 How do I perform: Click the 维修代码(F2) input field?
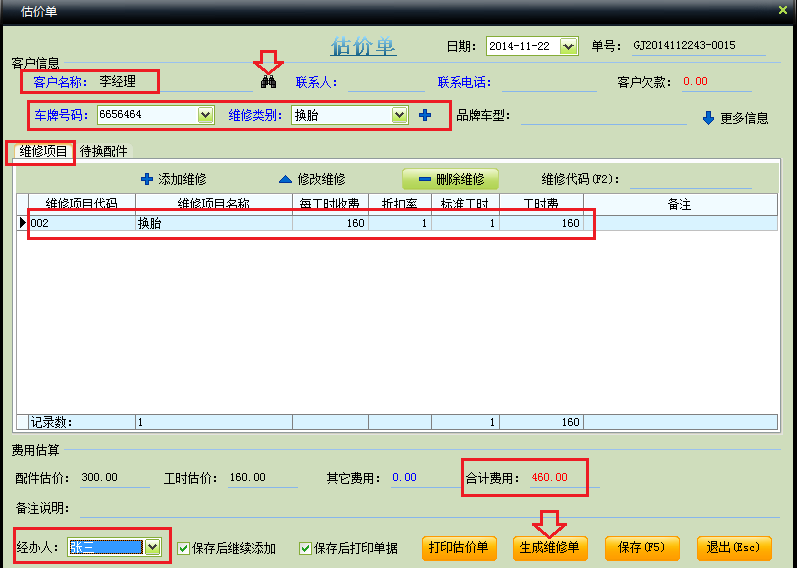[691, 179]
